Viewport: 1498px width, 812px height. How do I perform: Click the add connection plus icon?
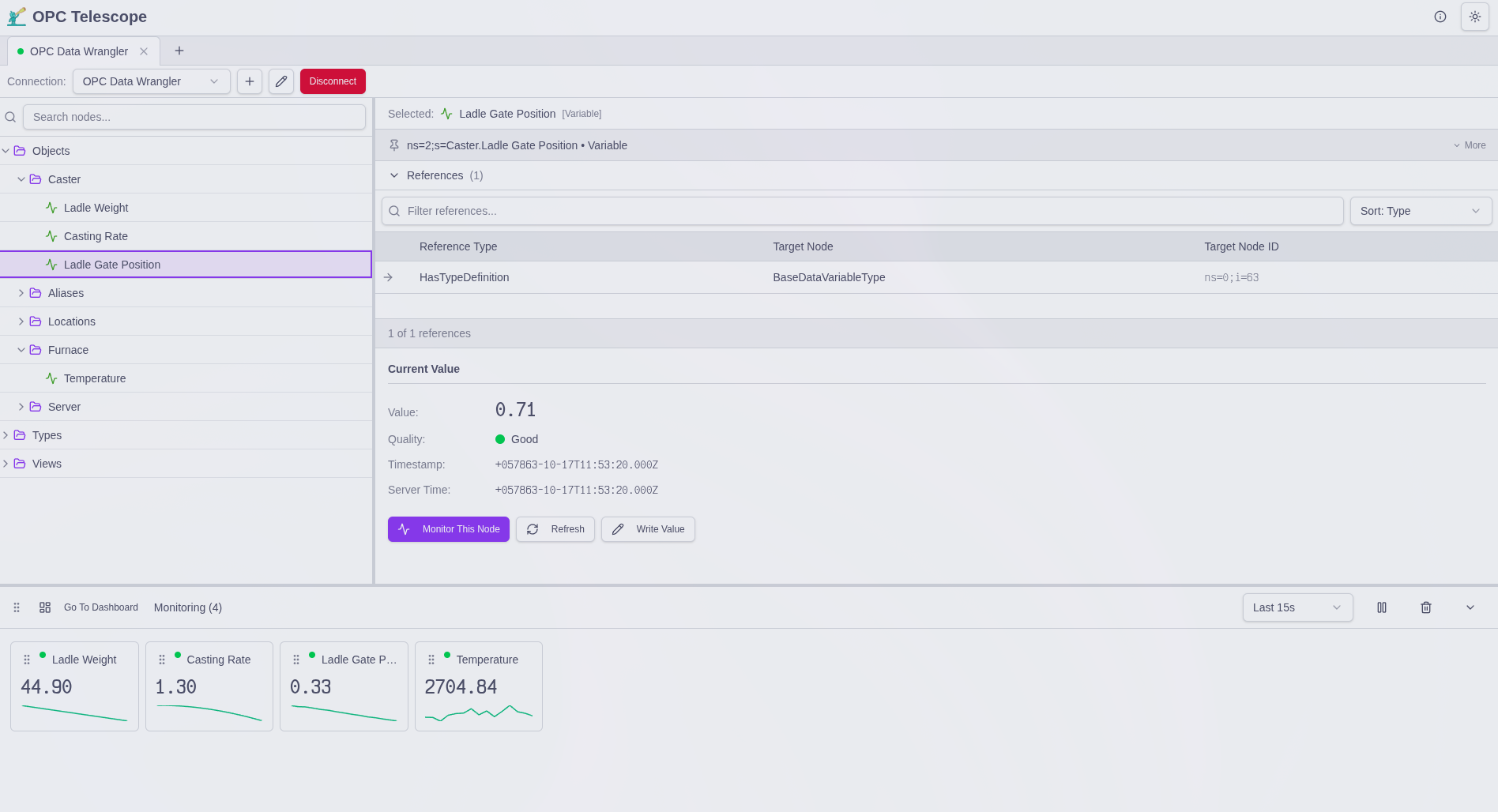tap(249, 81)
